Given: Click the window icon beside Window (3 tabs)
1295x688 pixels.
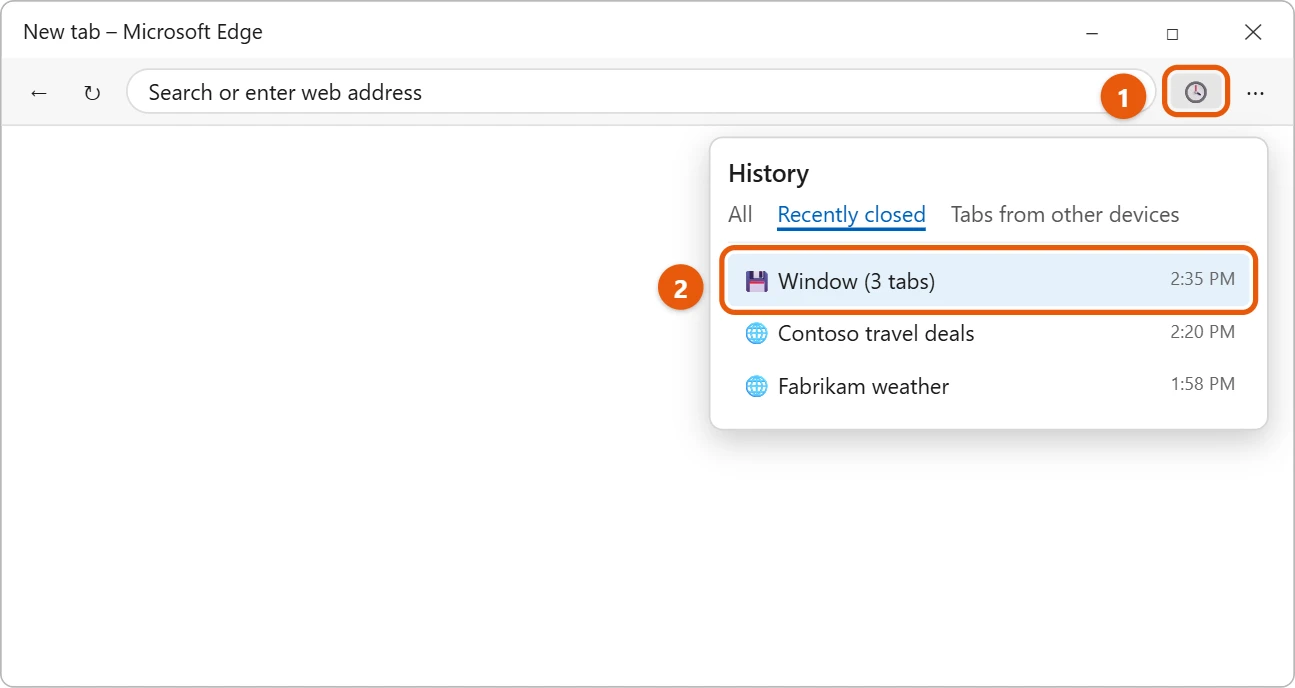Looking at the screenshot, I should (756, 281).
